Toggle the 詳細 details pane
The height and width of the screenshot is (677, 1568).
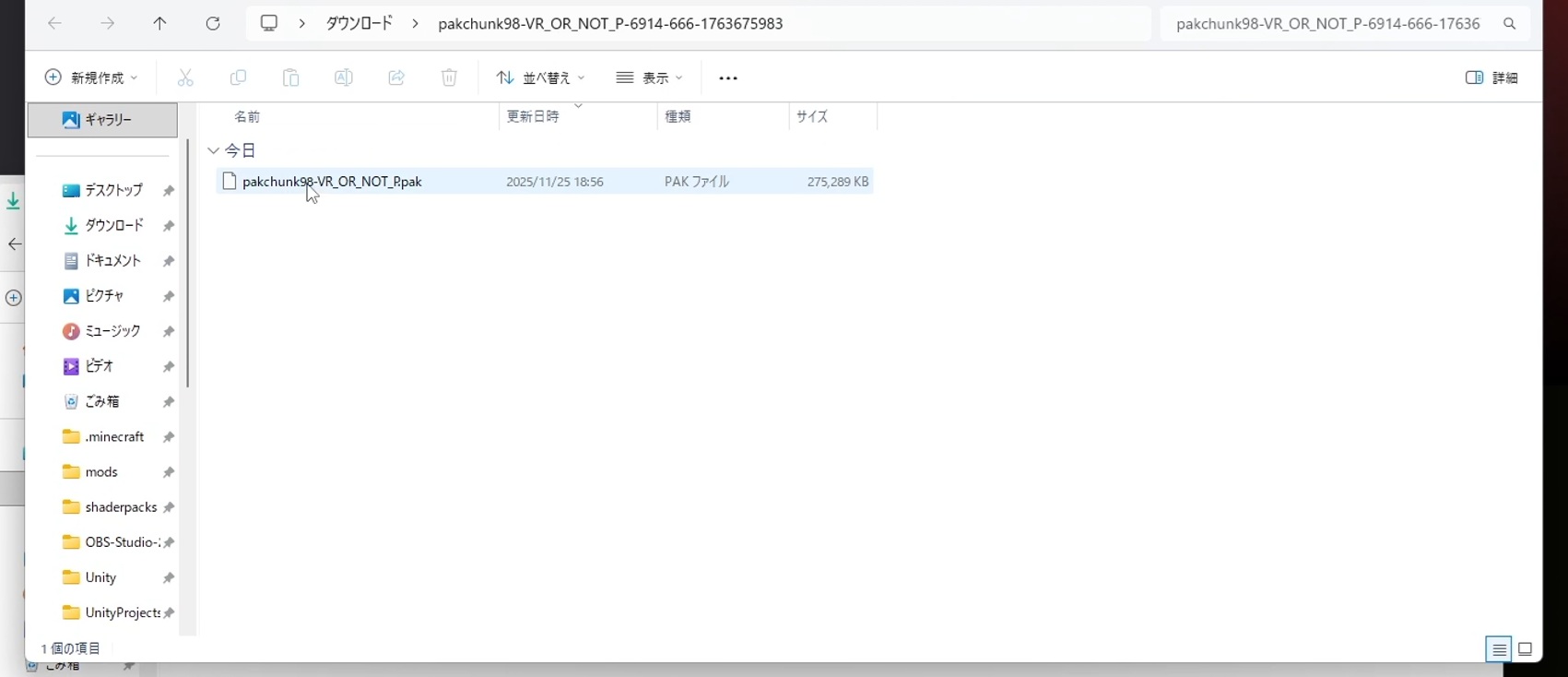1491,78
